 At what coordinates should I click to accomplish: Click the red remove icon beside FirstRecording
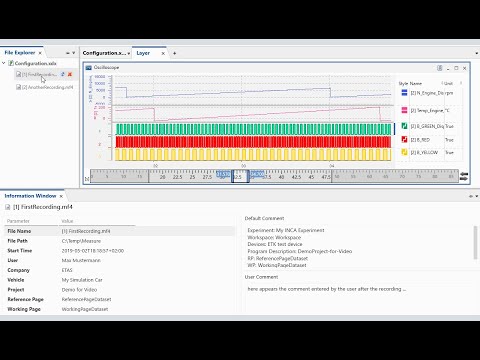(x=70, y=74)
